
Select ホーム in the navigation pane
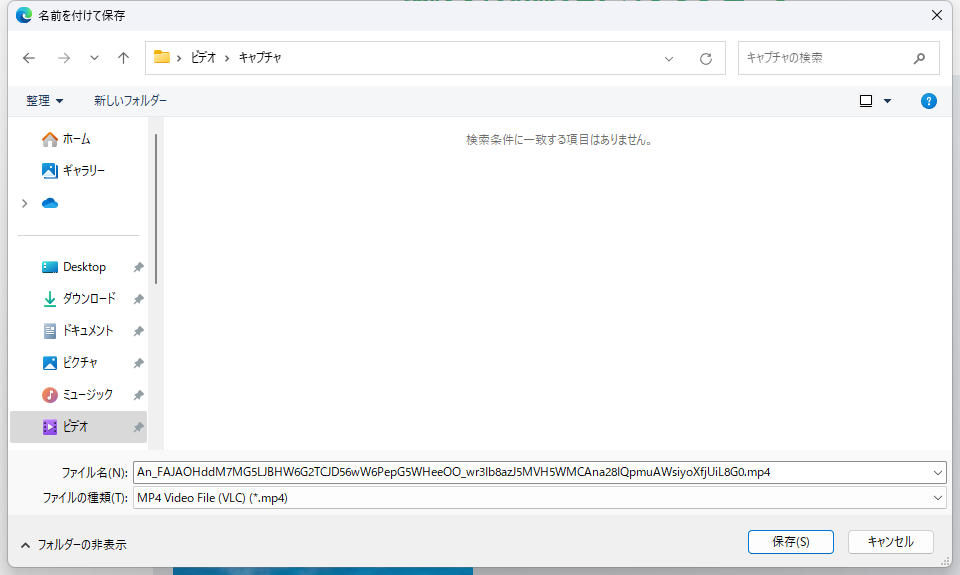(78, 139)
